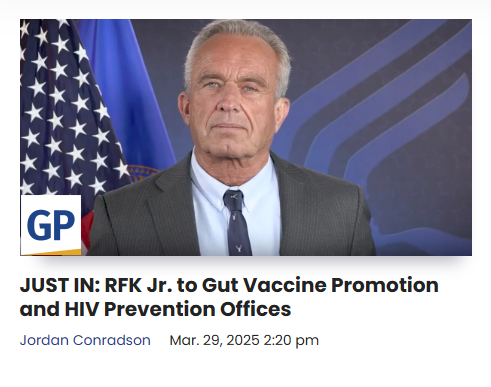
Task: Click the headline's second line about HIV Prevention
Action: [155, 309]
